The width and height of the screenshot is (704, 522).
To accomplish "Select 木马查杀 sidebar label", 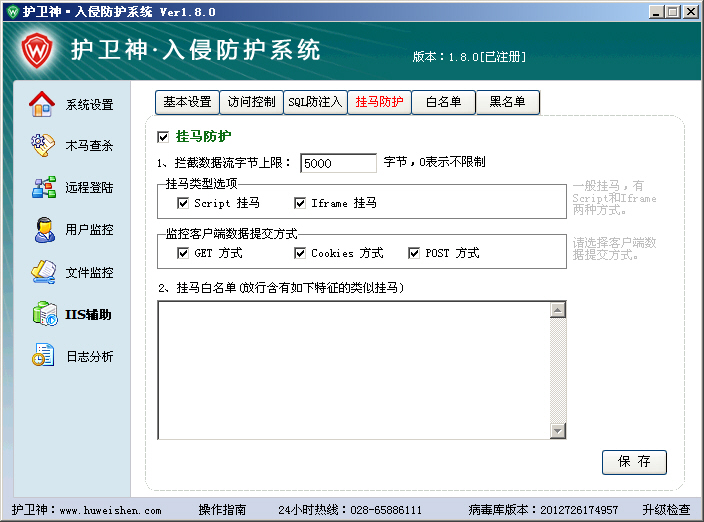I will pyautogui.click(x=89, y=145).
